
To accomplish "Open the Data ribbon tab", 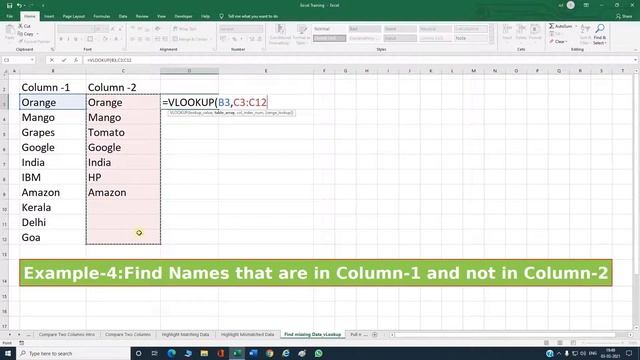I will tap(123, 16).
